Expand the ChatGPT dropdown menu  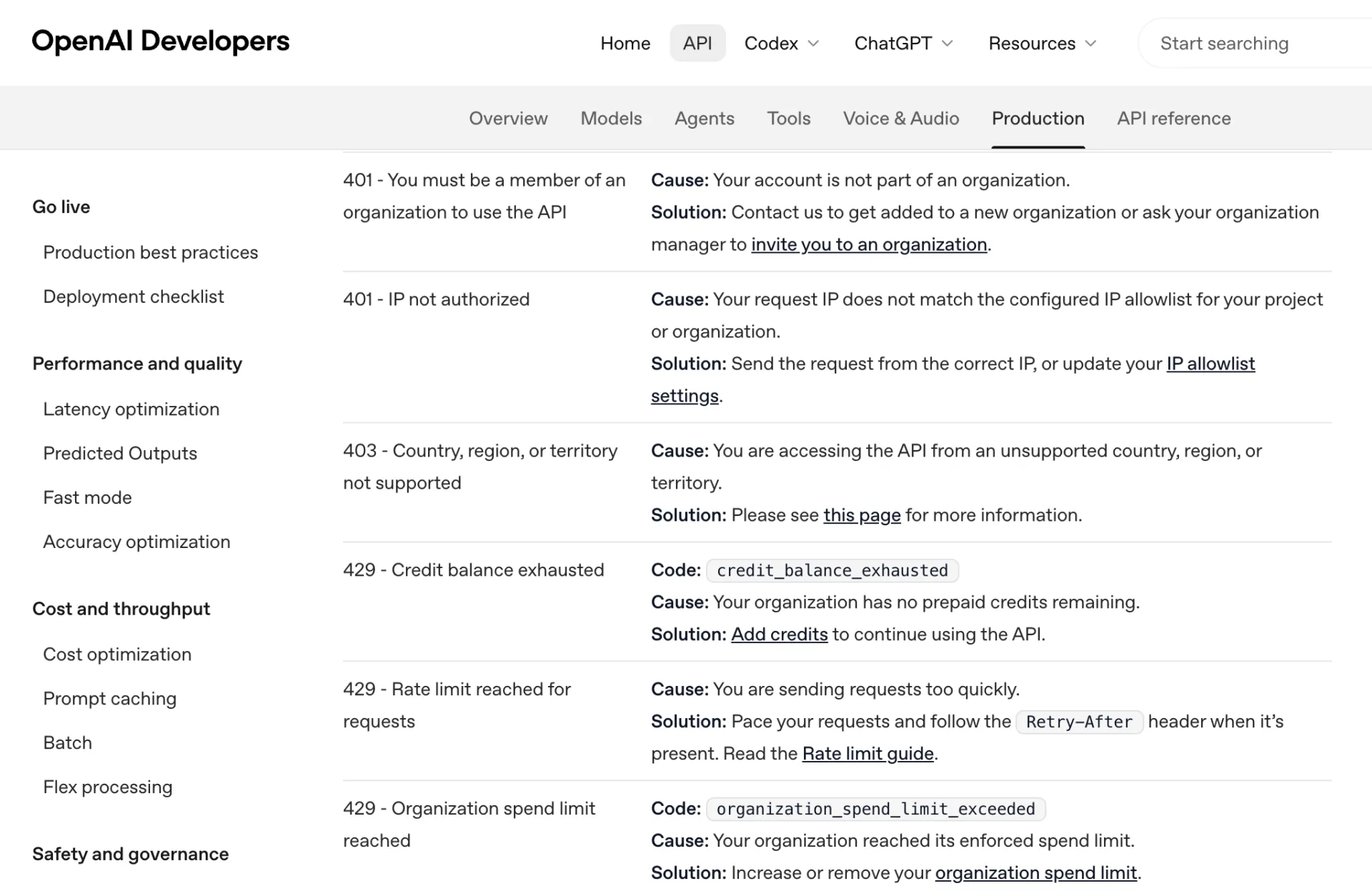[x=904, y=44]
